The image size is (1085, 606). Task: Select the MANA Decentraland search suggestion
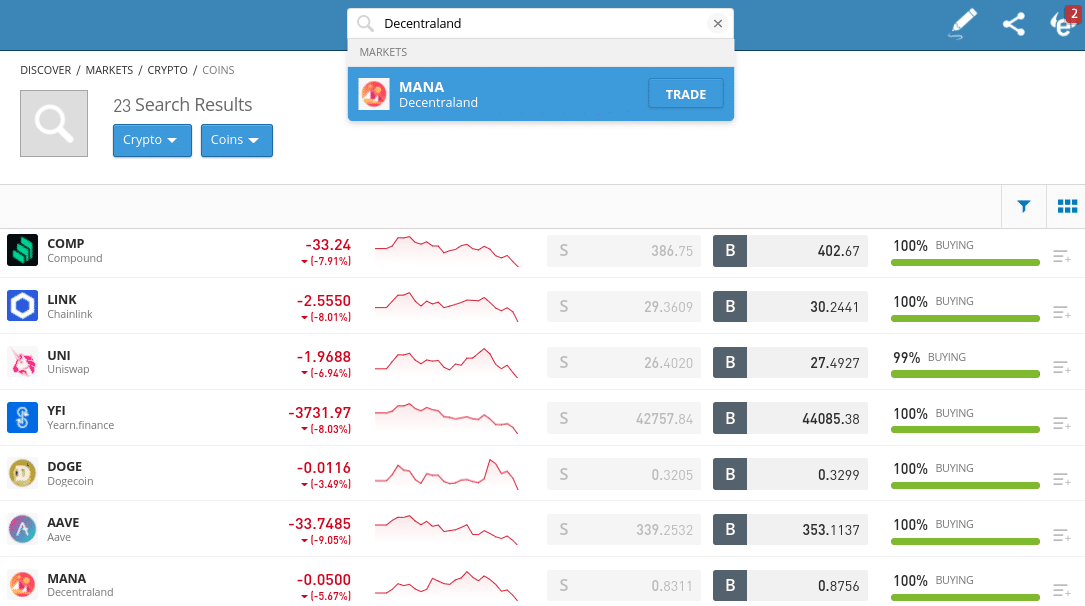[x=540, y=94]
